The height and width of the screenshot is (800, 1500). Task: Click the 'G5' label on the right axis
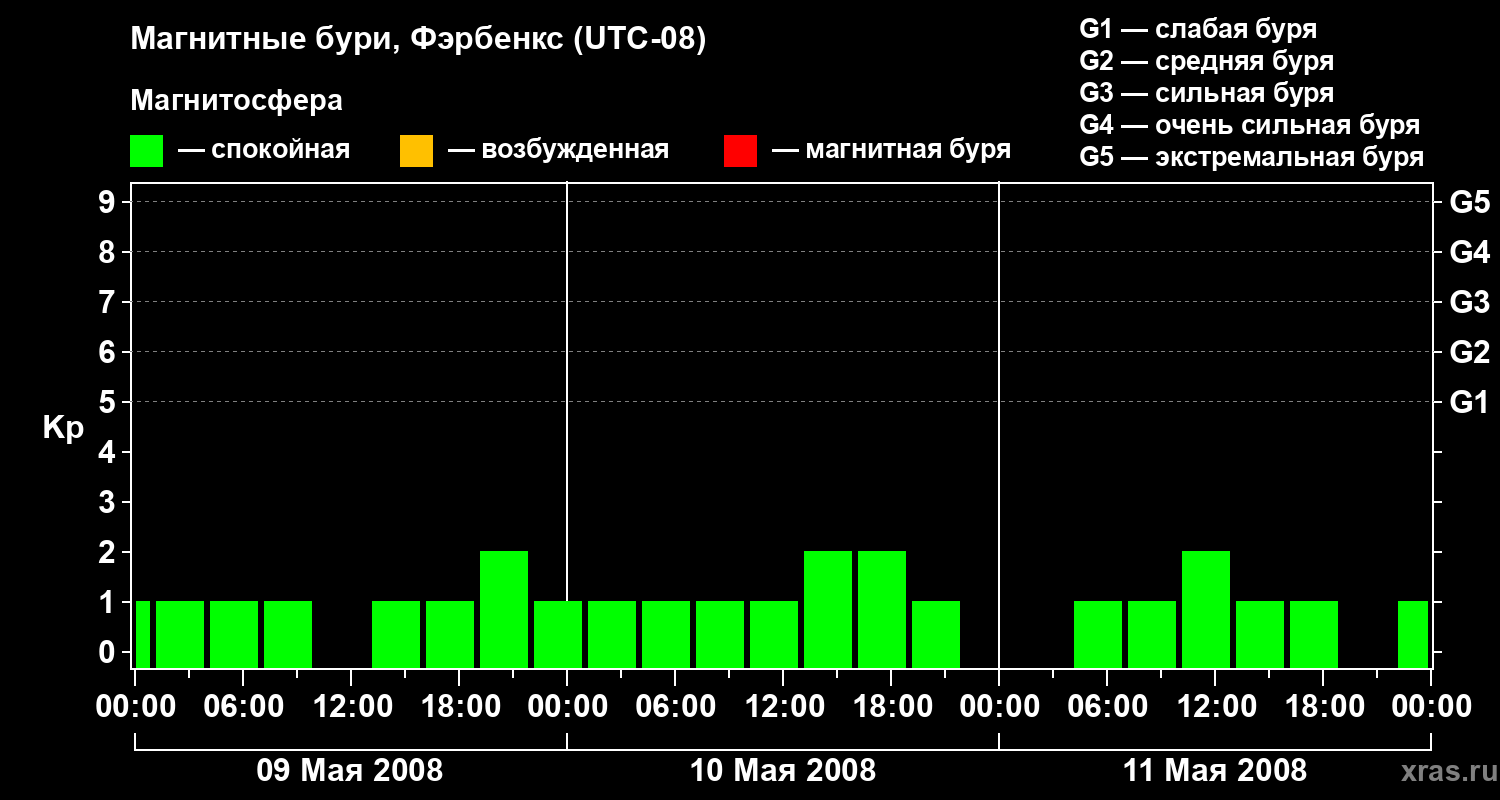(x=1470, y=202)
